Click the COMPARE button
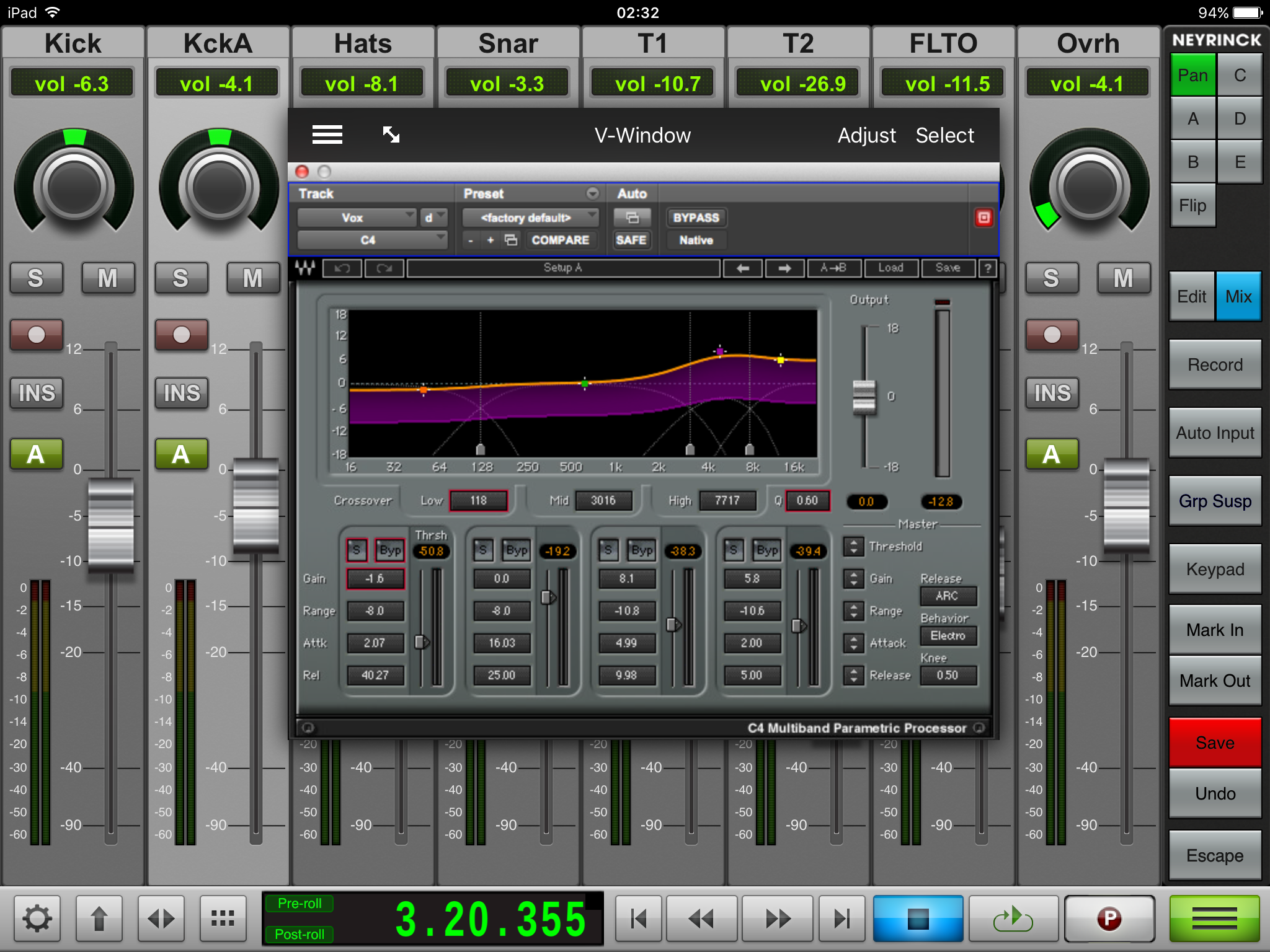1270x952 pixels. (x=561, y=240)
